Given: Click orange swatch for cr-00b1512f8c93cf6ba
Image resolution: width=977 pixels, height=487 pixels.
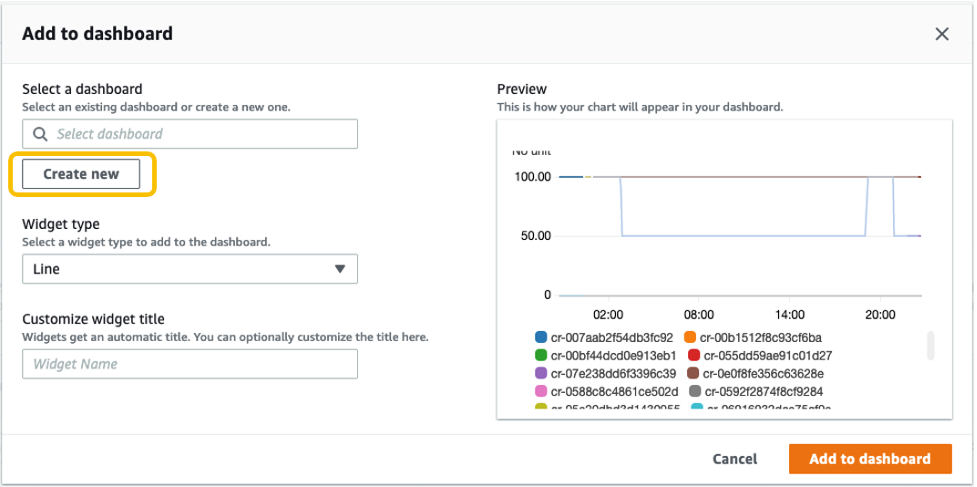Looking at the screenshot, I should (x=690, y=338).
